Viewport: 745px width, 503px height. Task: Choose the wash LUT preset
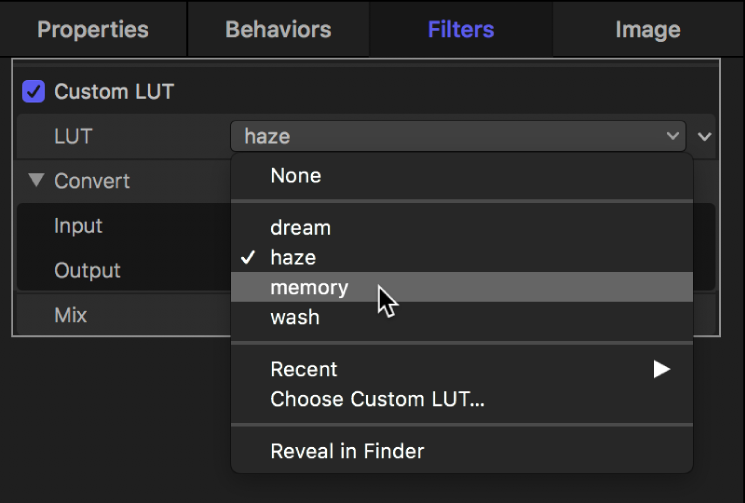click(x=295, y=317)
